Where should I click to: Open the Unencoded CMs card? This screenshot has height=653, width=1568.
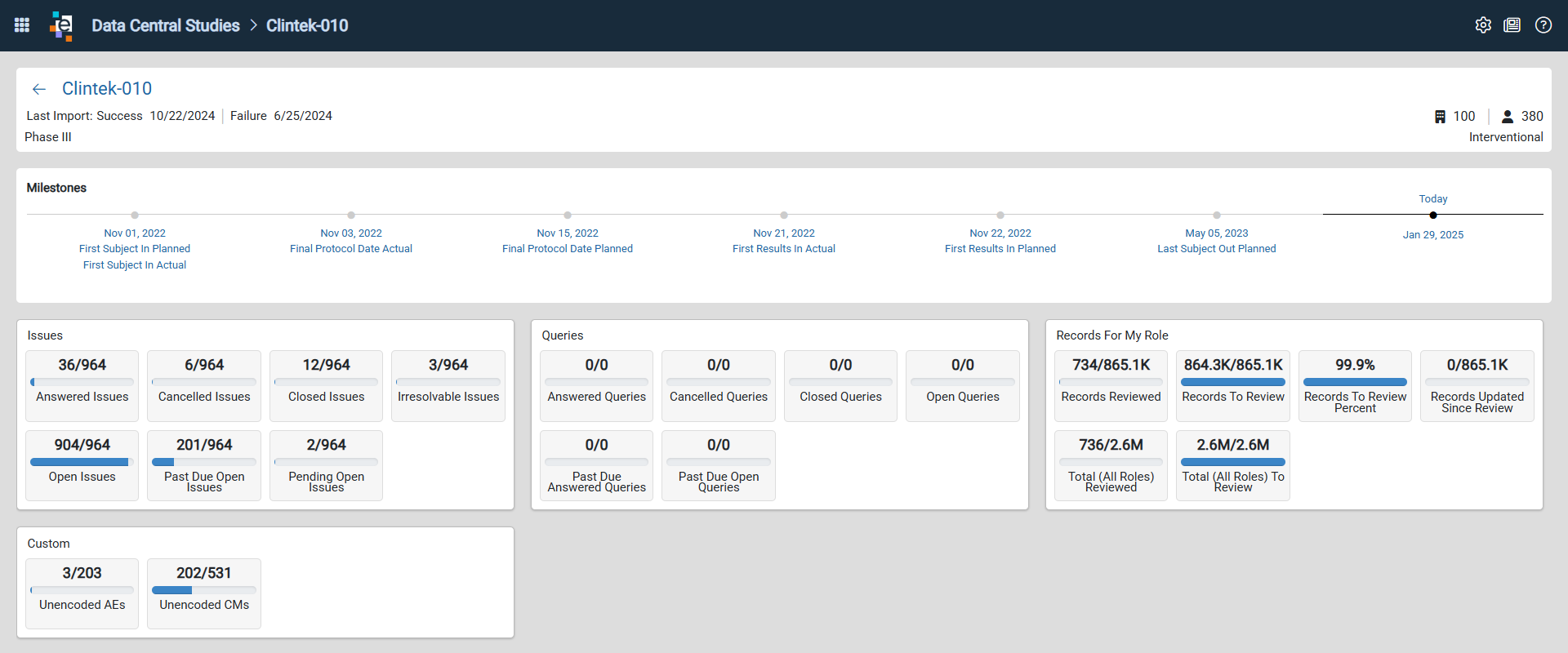(204, 593)
